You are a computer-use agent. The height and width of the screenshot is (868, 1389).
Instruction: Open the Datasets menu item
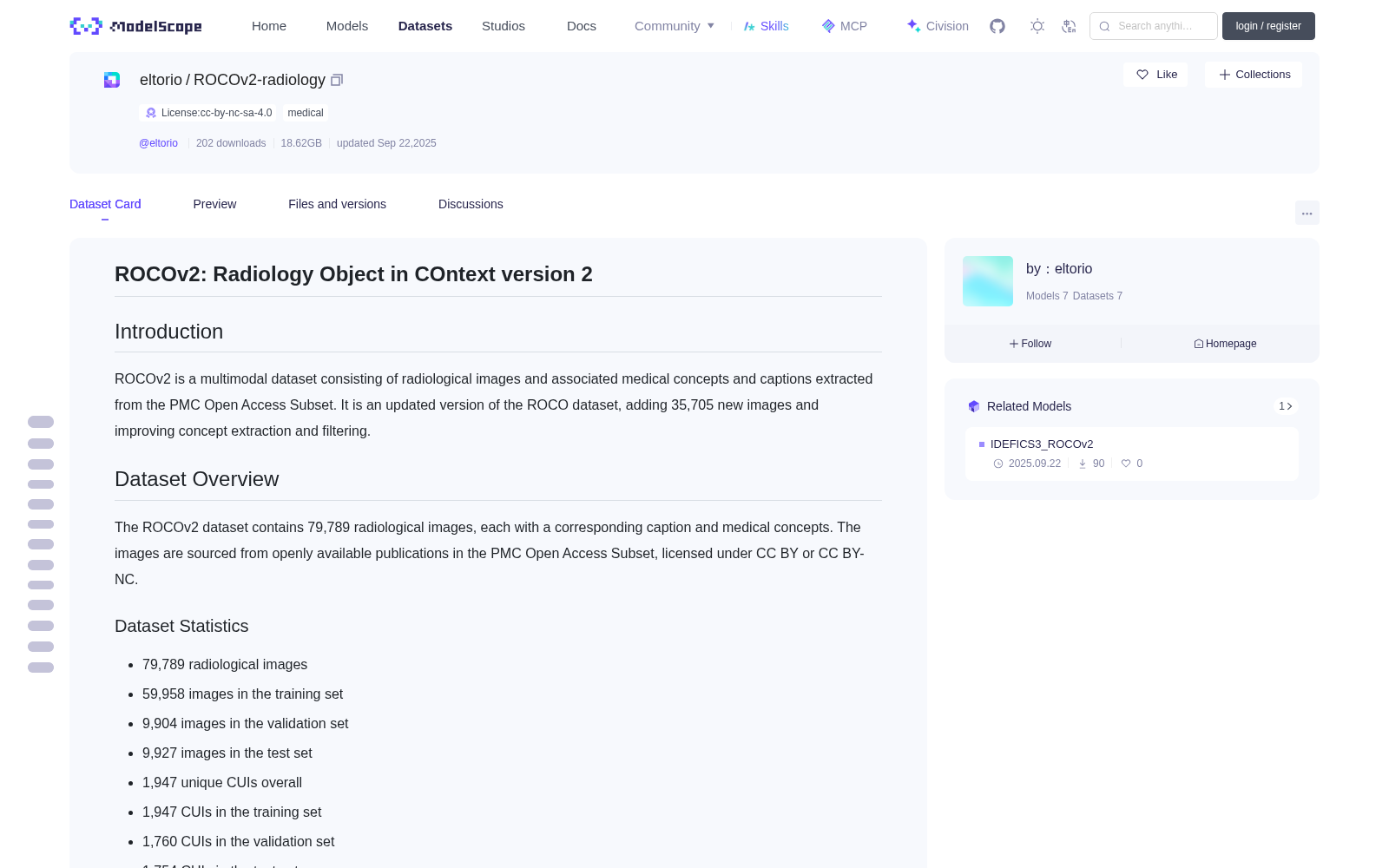[425, 26]
